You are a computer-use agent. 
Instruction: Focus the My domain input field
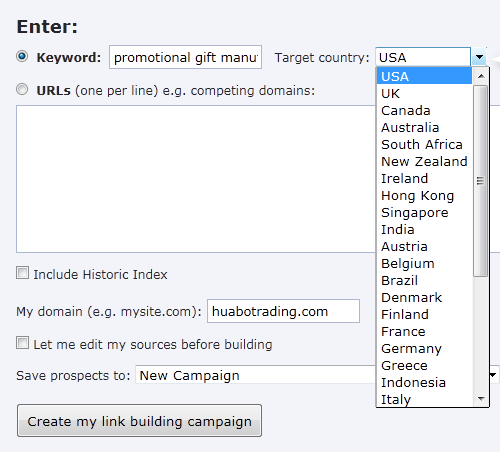click(283, 311)
